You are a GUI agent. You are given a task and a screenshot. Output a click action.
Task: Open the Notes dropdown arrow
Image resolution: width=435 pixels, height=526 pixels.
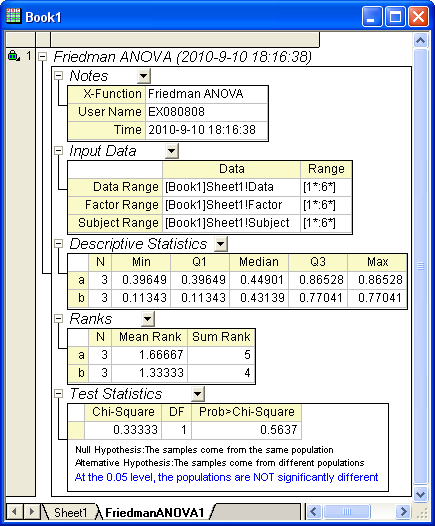coord(144,76)
